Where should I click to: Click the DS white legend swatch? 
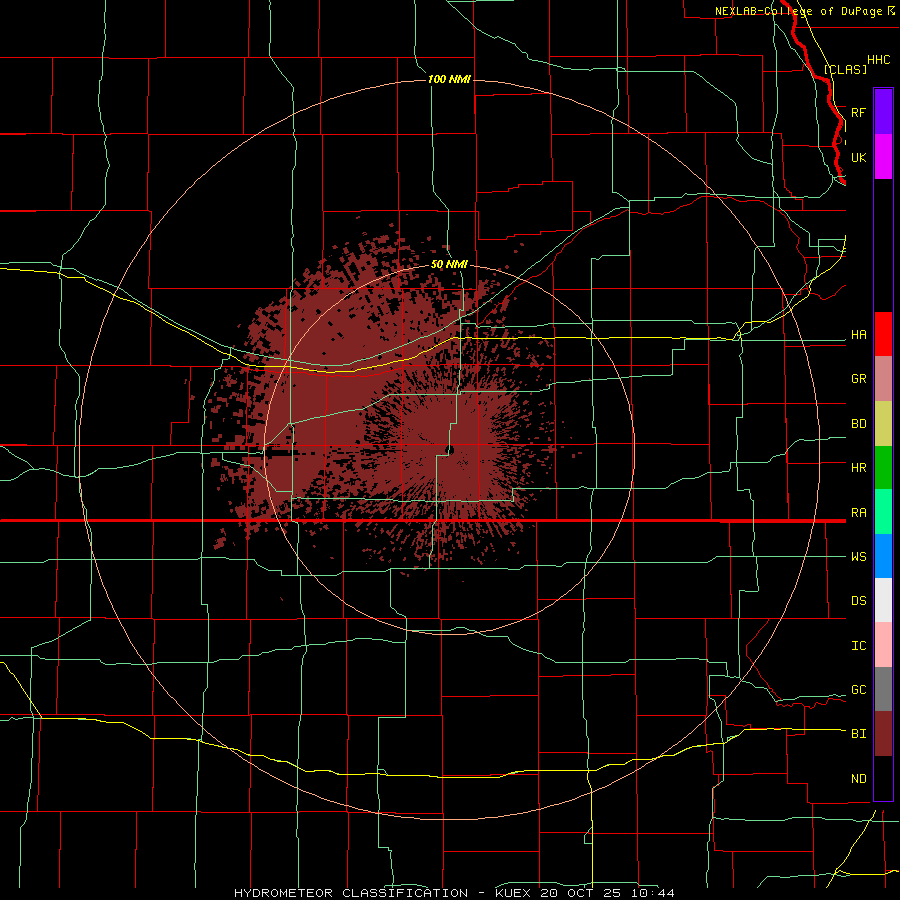[x=883, y=600]
